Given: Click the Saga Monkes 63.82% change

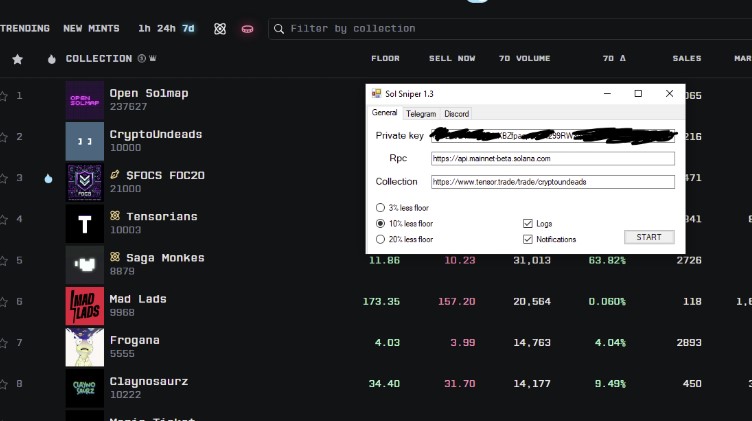Looking at the screenshot, I should click(x=607, y=260).
